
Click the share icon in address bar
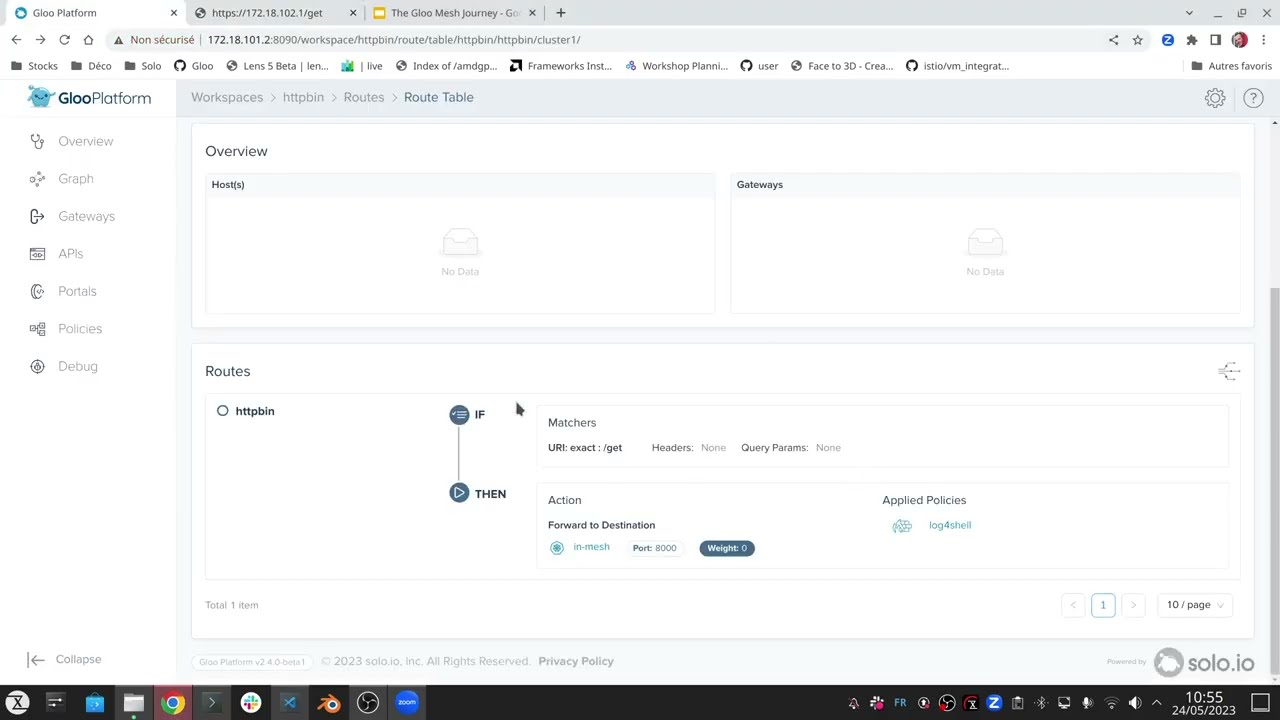pyautogui.click(x=1113, y=40)
